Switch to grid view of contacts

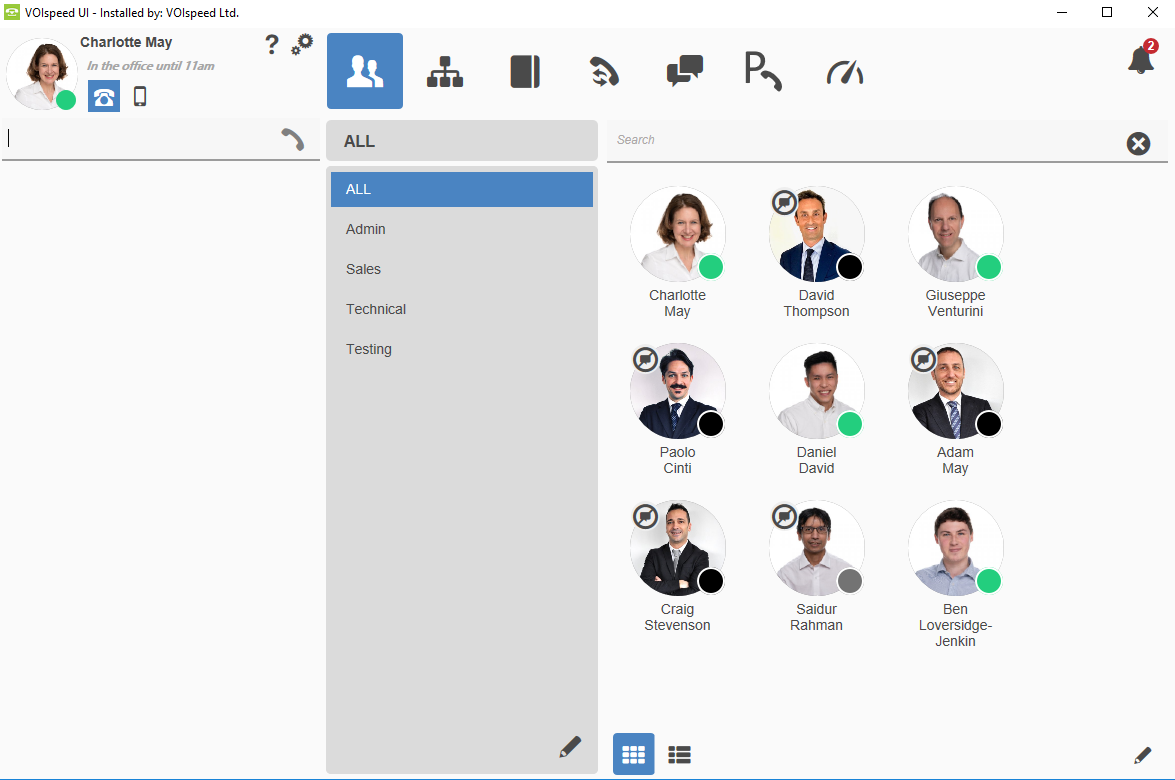click(633, 754)
